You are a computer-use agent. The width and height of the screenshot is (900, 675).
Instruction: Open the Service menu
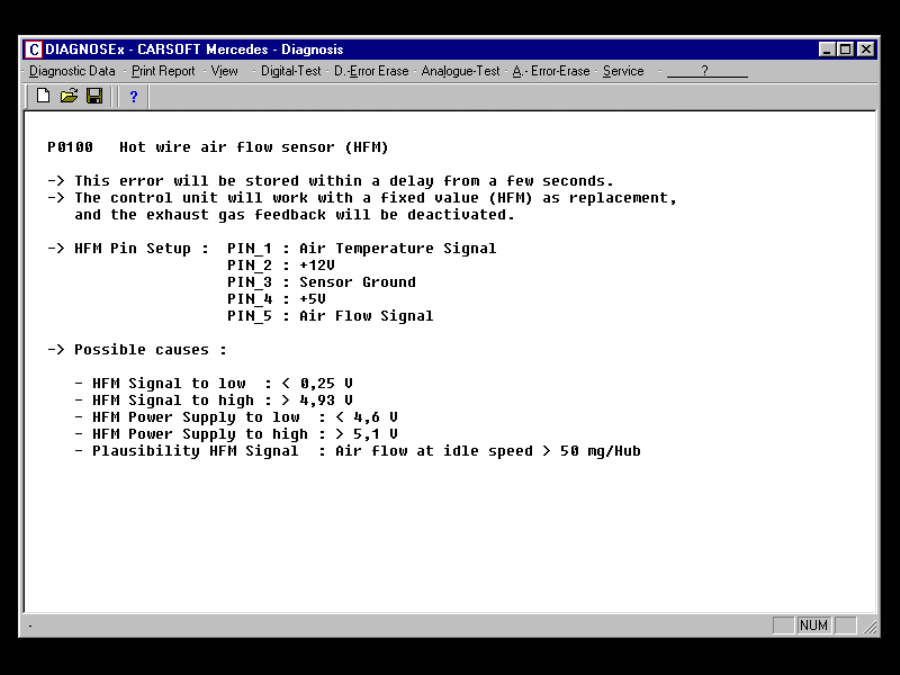click(623, 71)
